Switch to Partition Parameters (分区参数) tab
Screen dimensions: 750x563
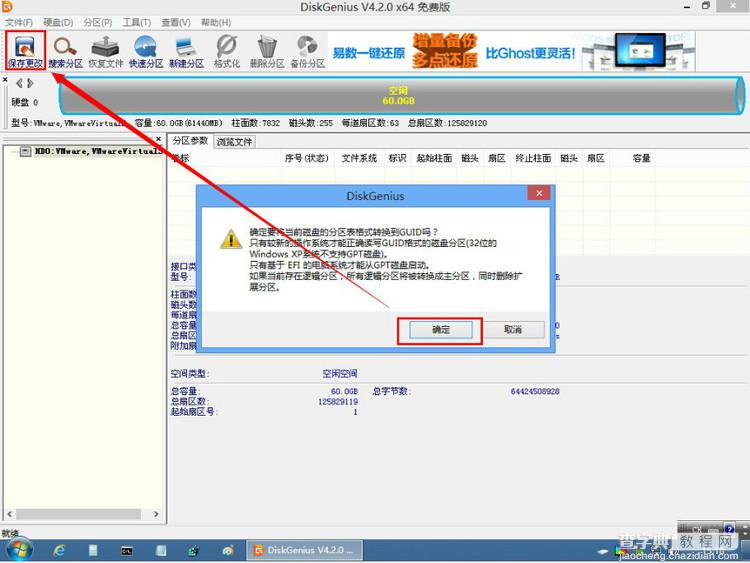click(190, 141)
